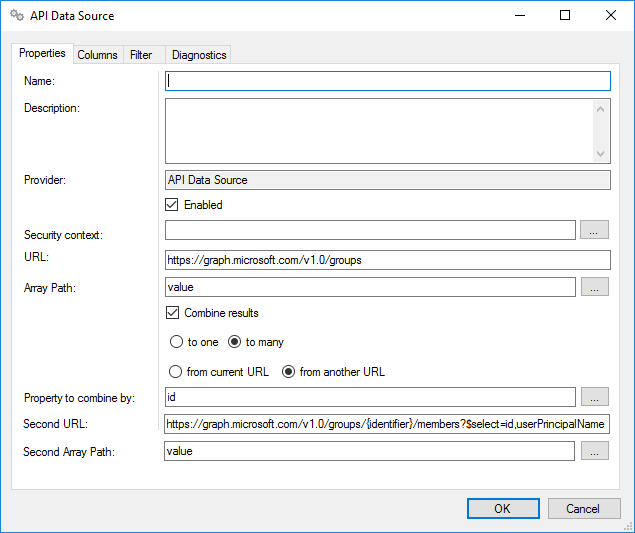The width and height of the screenshot is (635, 533).
Task: Open browse button next to Security context
Action: click(x=593, y=231)
